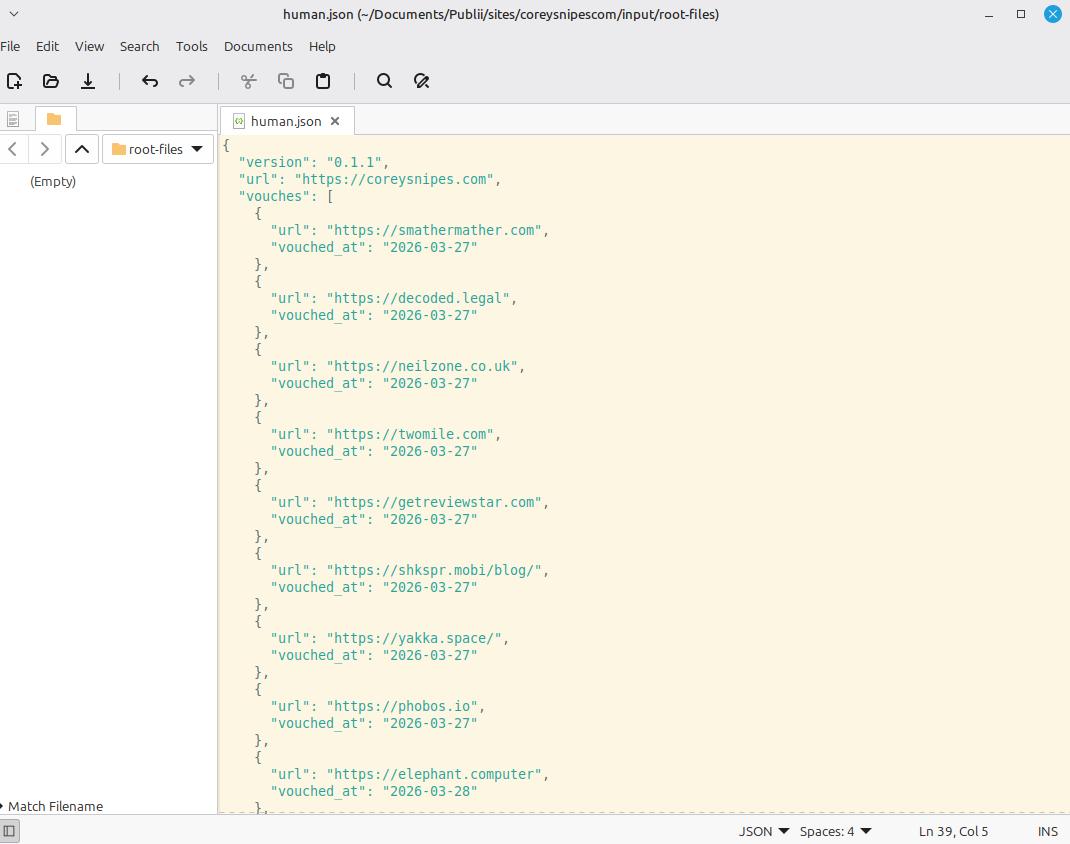This screenshot has width=1070, height=844.
Task: Toggle INS insert mode indicator
Action: (x=1047, y=831)
